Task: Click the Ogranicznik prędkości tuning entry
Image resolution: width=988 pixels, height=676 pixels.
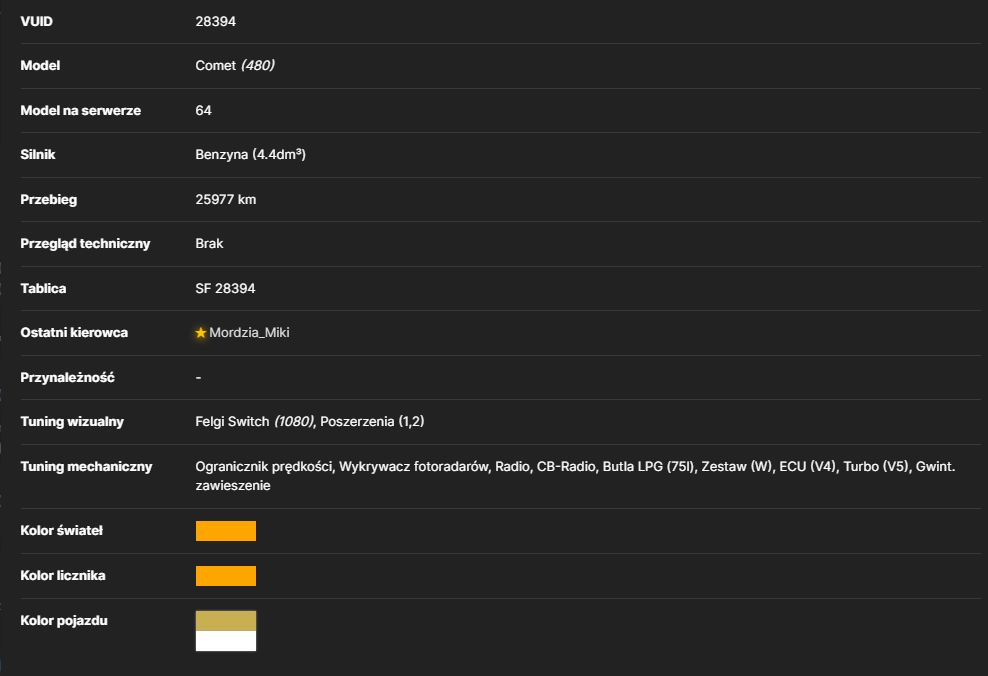Action: [263, 467]
